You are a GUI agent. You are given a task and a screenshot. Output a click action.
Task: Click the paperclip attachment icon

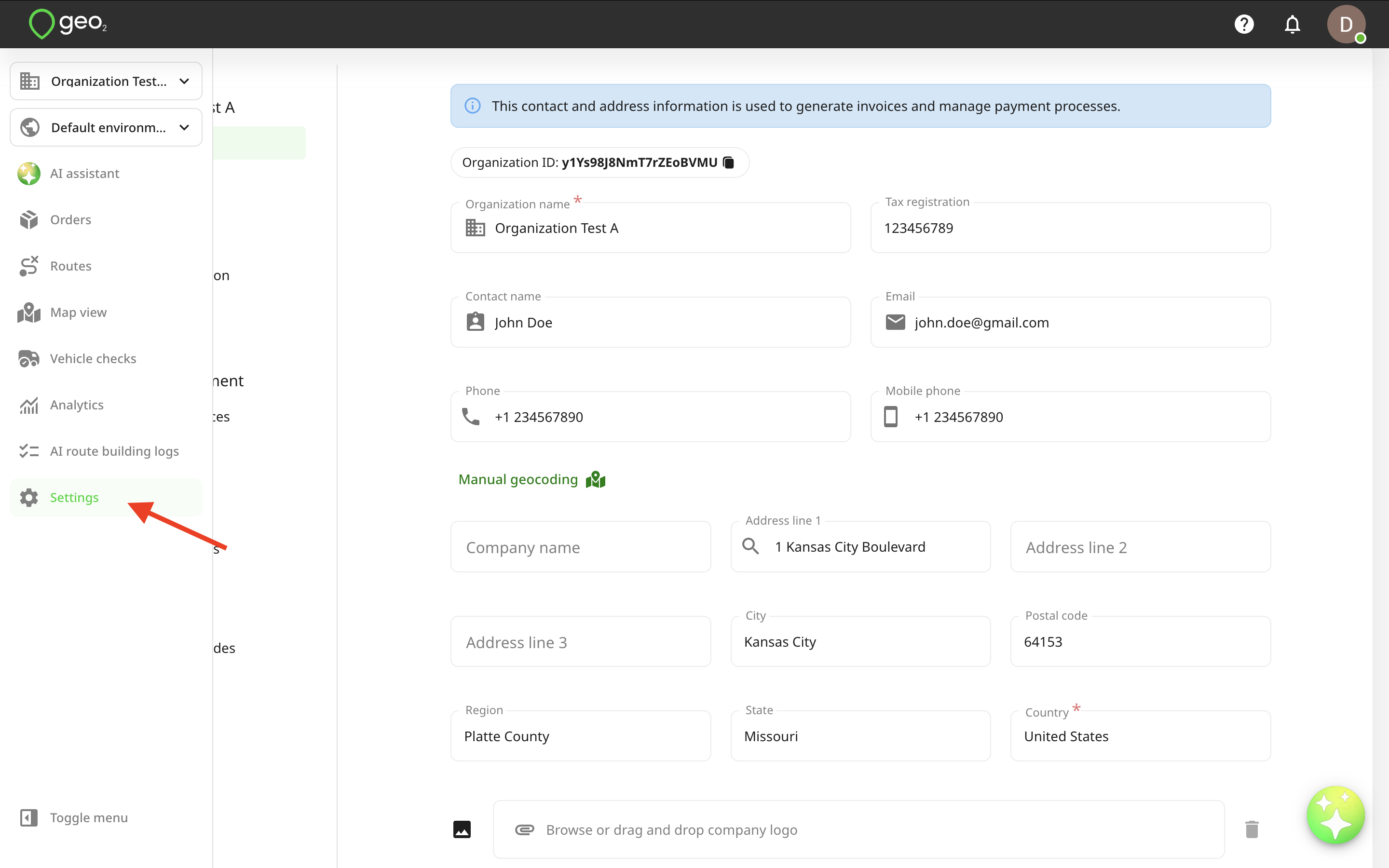pos(525,829)
